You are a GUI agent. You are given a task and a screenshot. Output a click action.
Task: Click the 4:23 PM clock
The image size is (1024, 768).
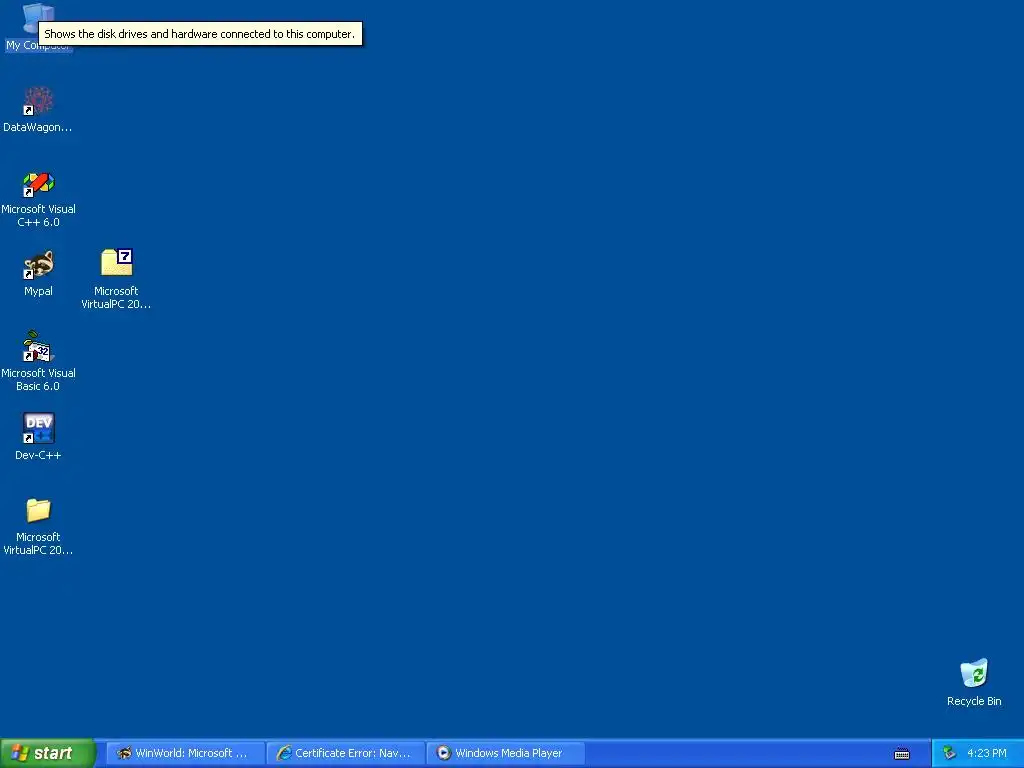coord(987,753)
